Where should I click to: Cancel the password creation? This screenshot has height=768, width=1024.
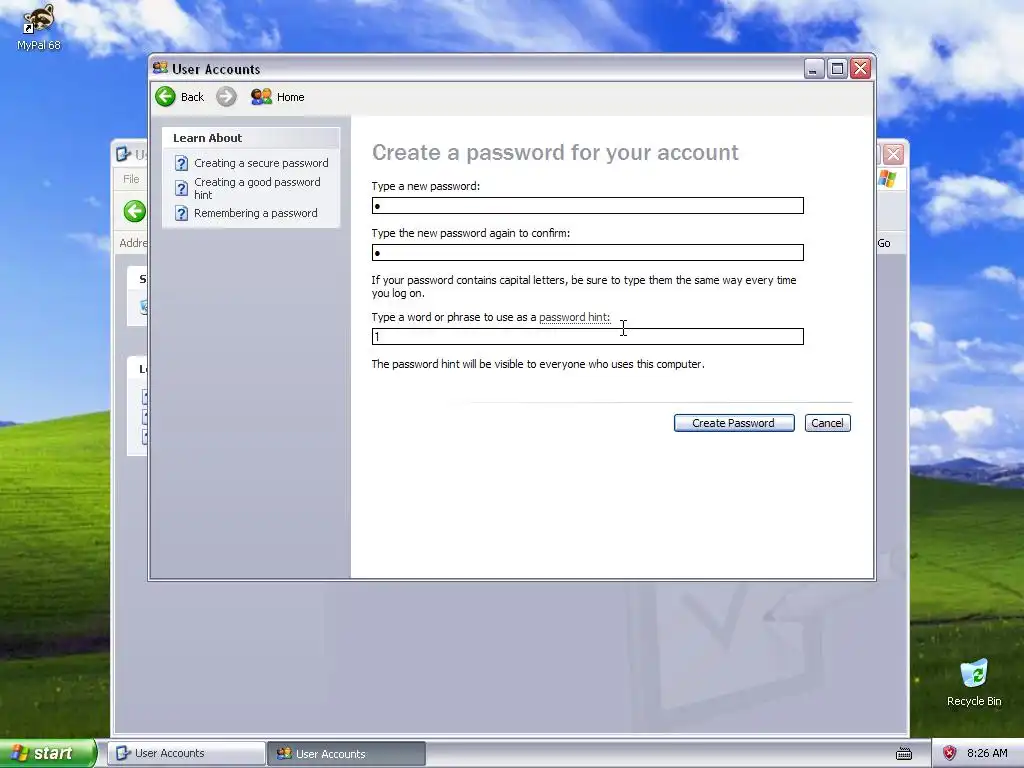pyautogui.click(x=827, y=423)
